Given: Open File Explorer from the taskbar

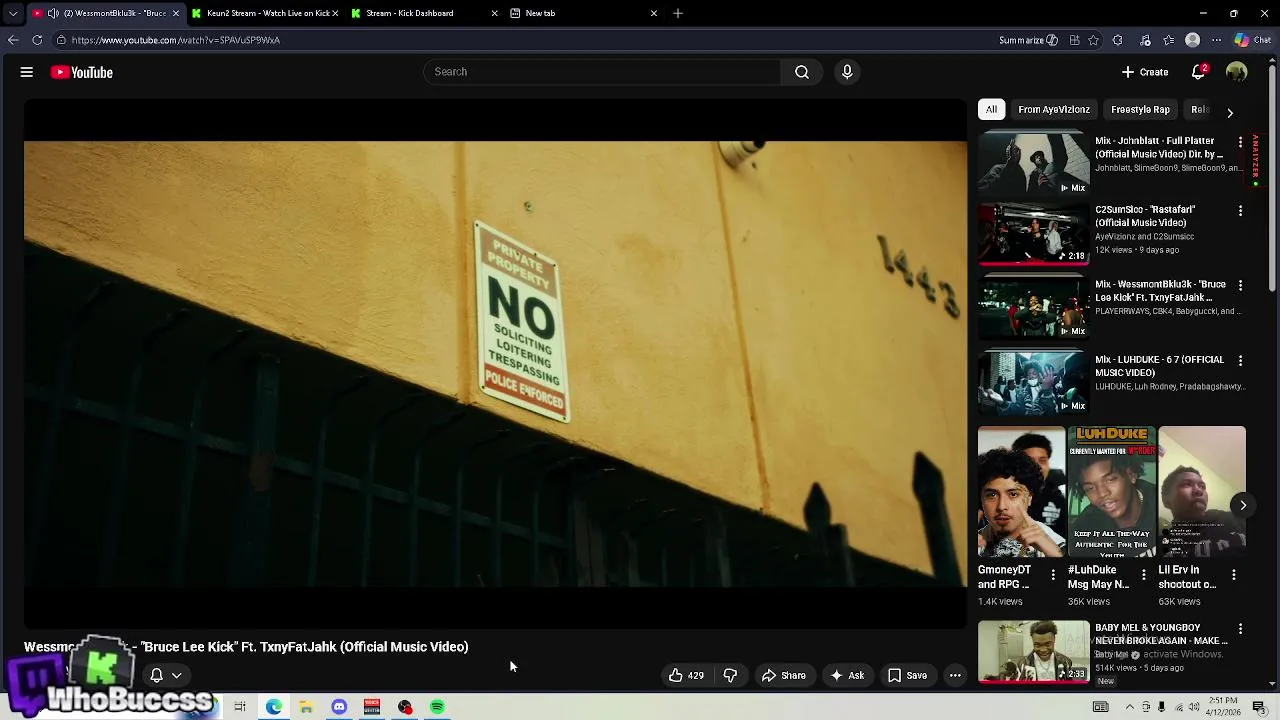Looking at the screenshot, I should (x=306, y=707).
